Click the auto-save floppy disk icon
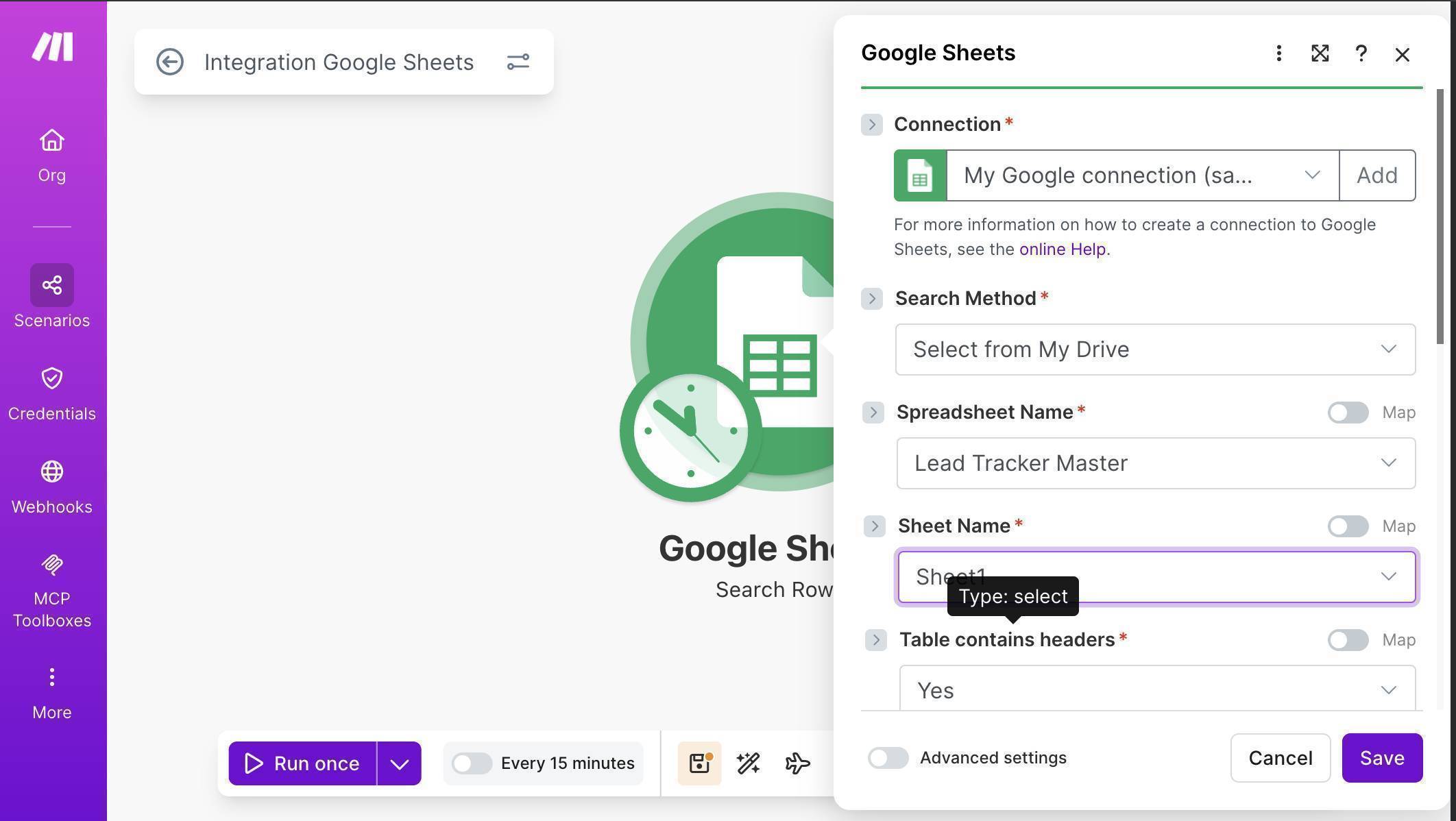The width and height of the screenshot is (1456, 821). pos(699,762)
